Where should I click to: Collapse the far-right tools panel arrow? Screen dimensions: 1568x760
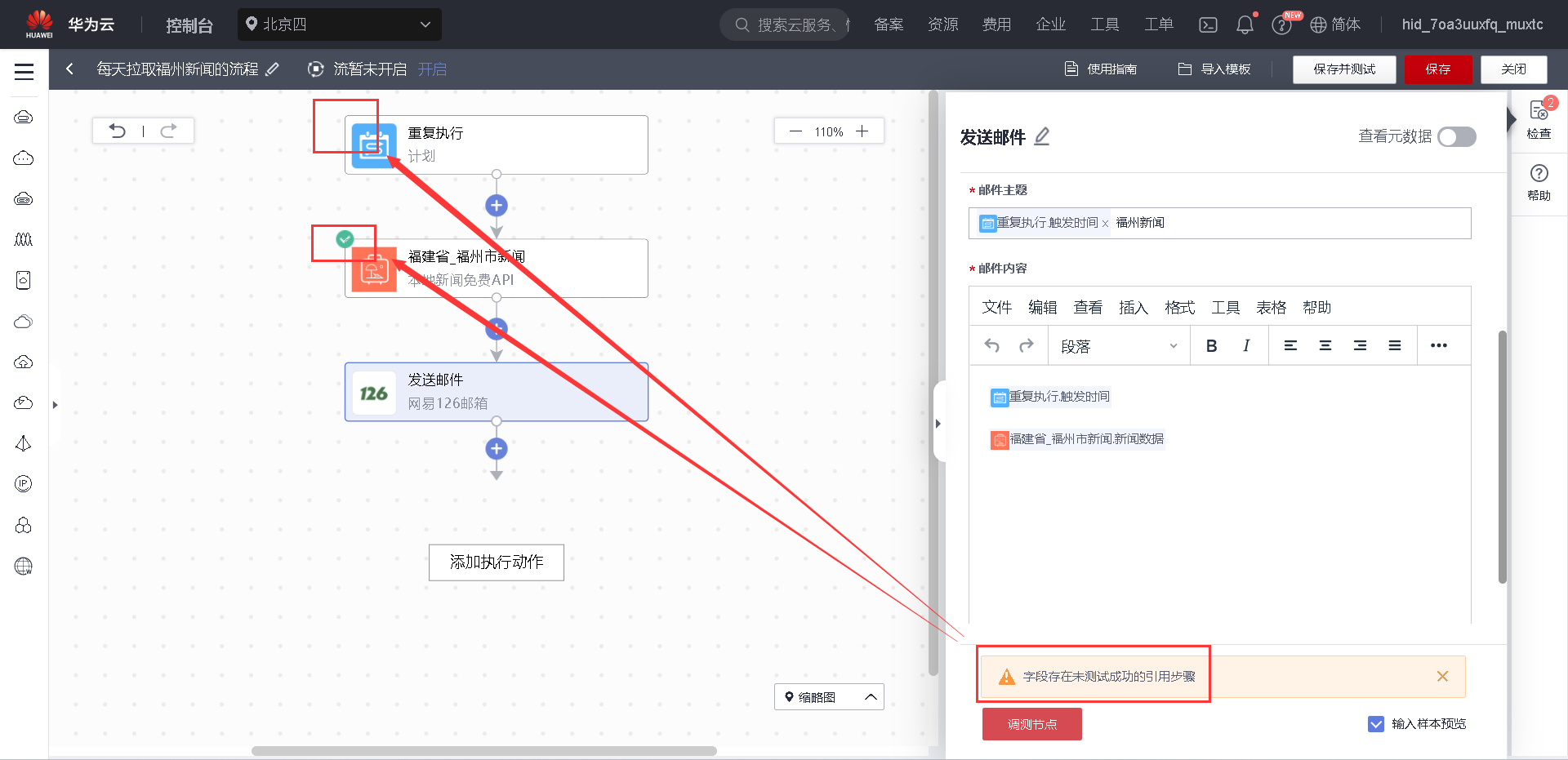(x=1511, y=120)
